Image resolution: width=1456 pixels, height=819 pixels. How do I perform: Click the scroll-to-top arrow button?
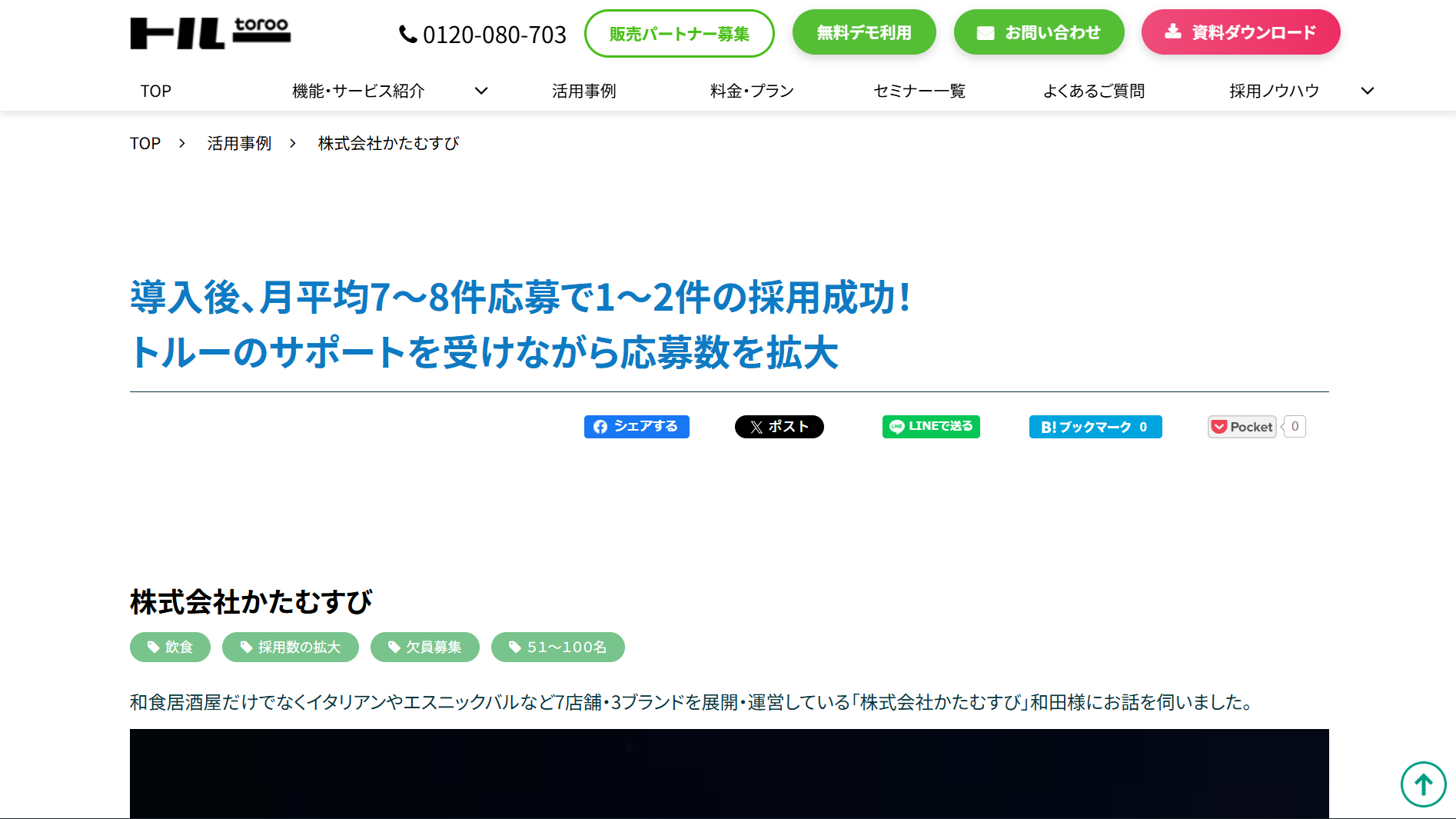coord(1424,784)
